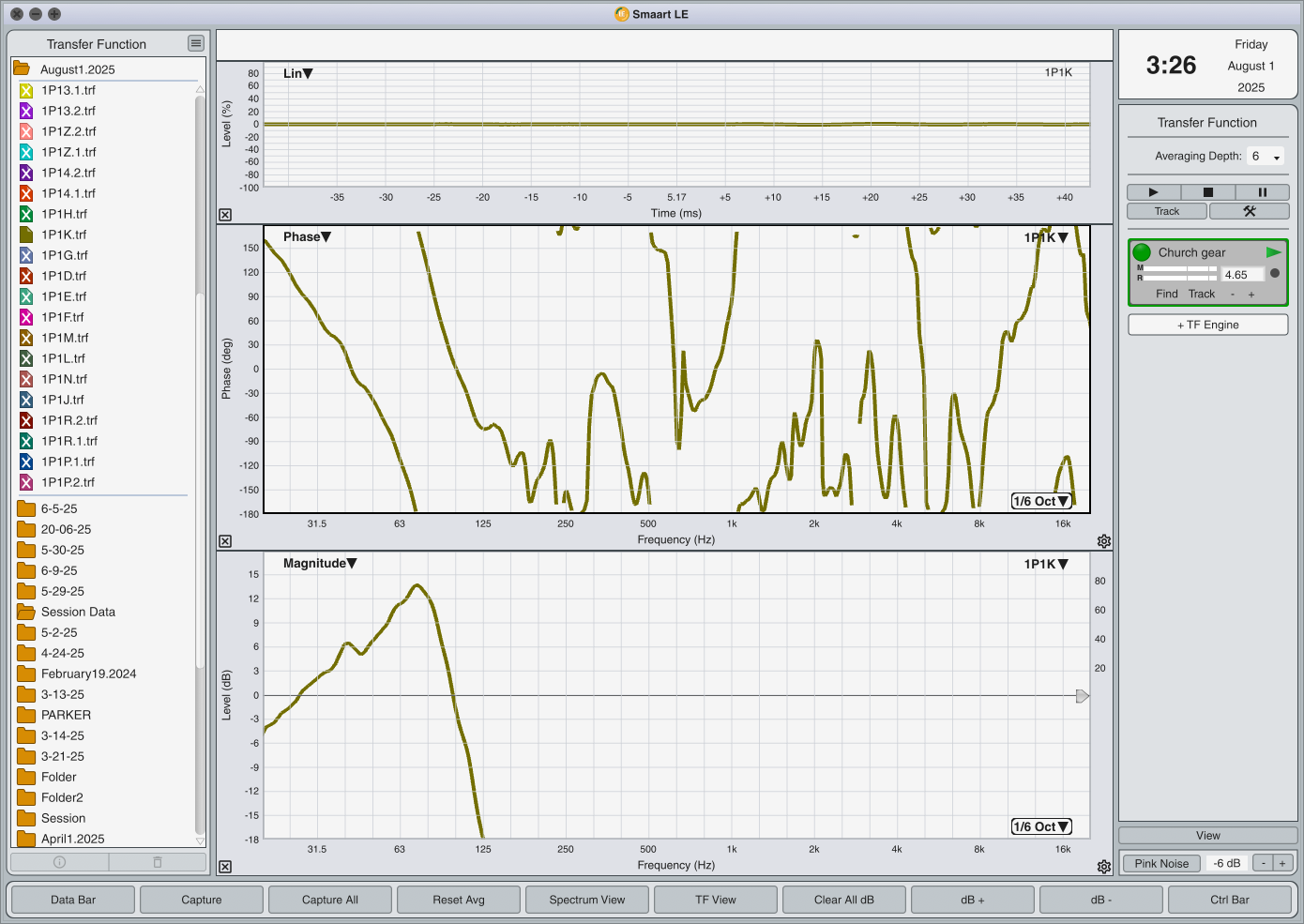
Task: Click the 1P1P.2.trf trace icon
Action: (x=26, y=483)
